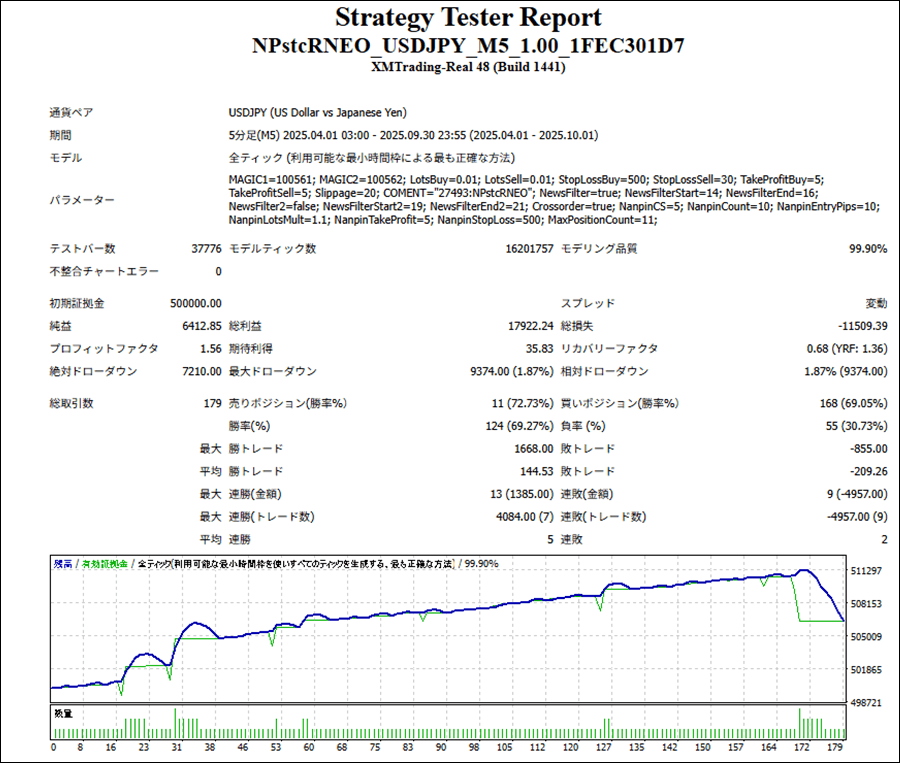The height and width of the screenshot is (763, 900).
Task: Click the XMTrading-Real 48 build line
Action: pos(468,67)
